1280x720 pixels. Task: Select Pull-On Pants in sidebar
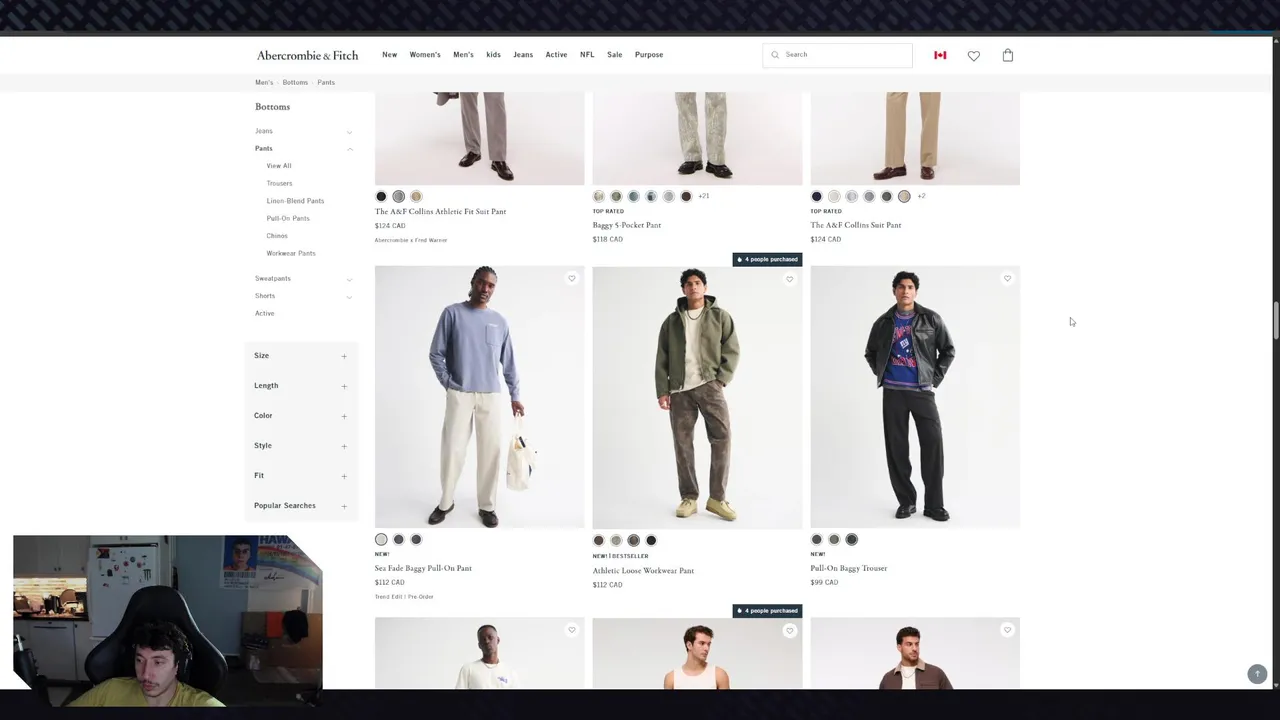point(288,218)
